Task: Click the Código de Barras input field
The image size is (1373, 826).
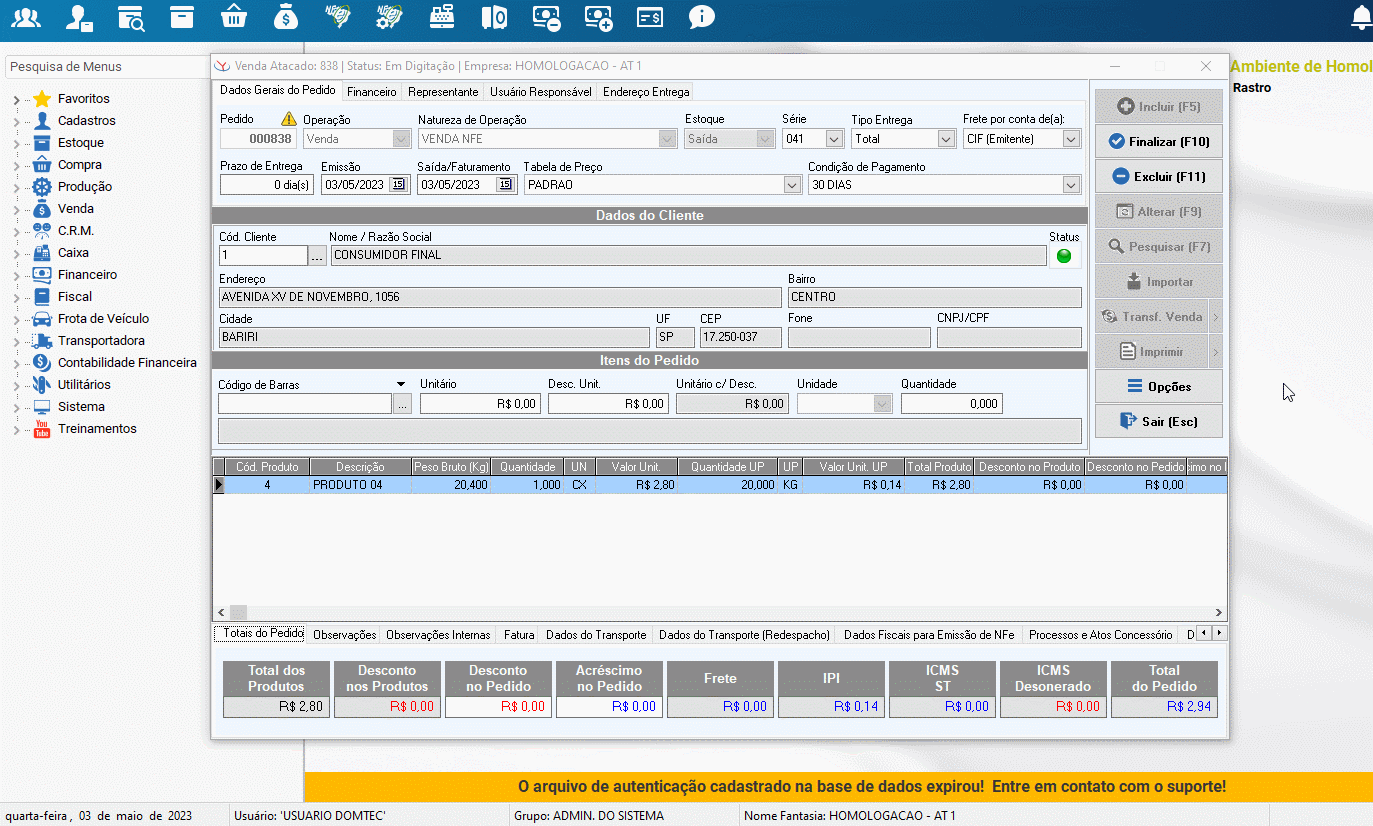Action: tap(305, 404)
